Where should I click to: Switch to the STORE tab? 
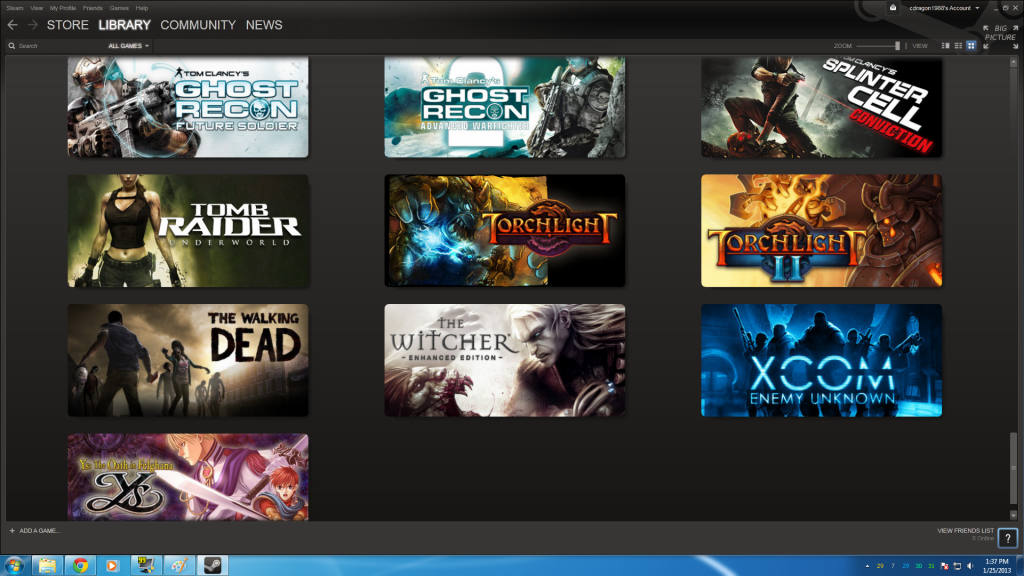point(67,25)
